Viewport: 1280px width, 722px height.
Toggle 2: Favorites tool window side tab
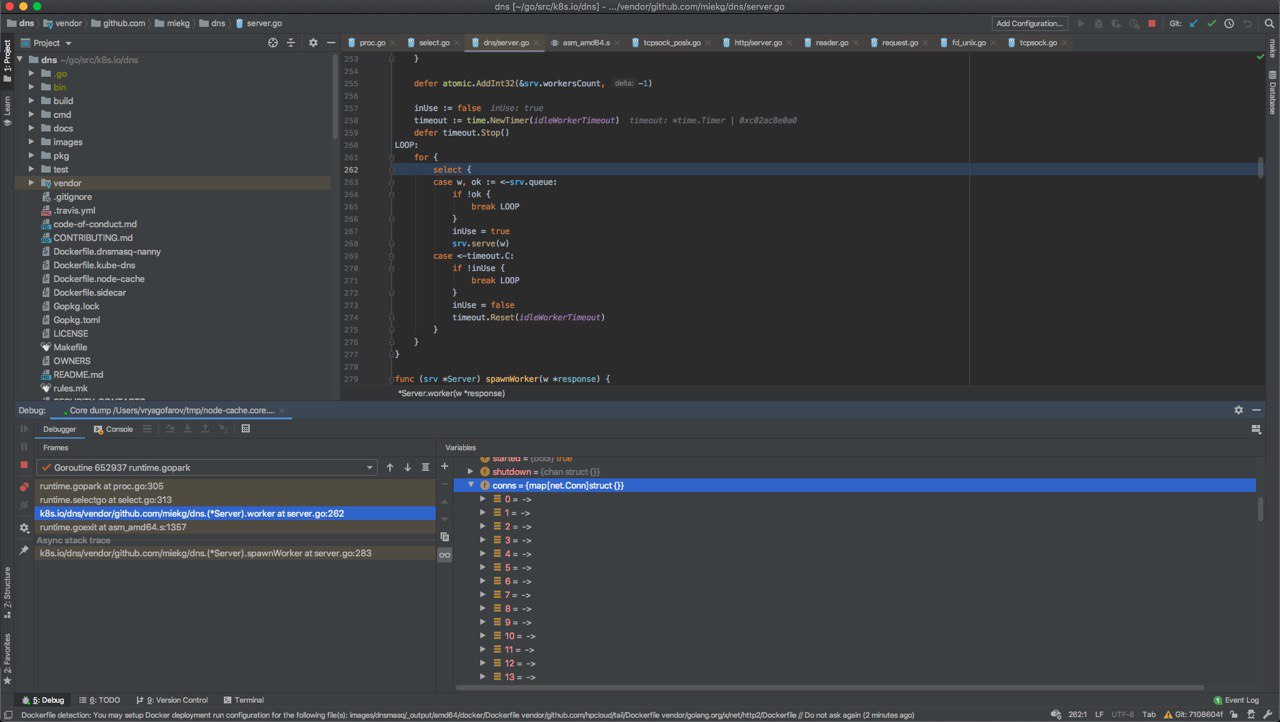coord(7,660)
